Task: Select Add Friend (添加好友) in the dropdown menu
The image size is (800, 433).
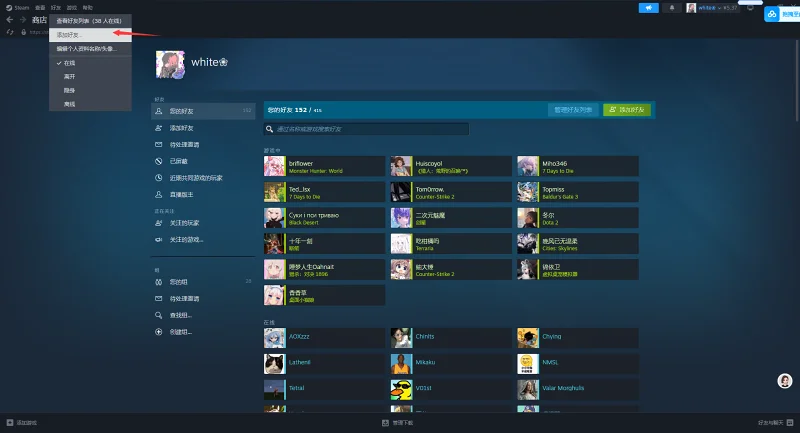Action: [68, 34]
